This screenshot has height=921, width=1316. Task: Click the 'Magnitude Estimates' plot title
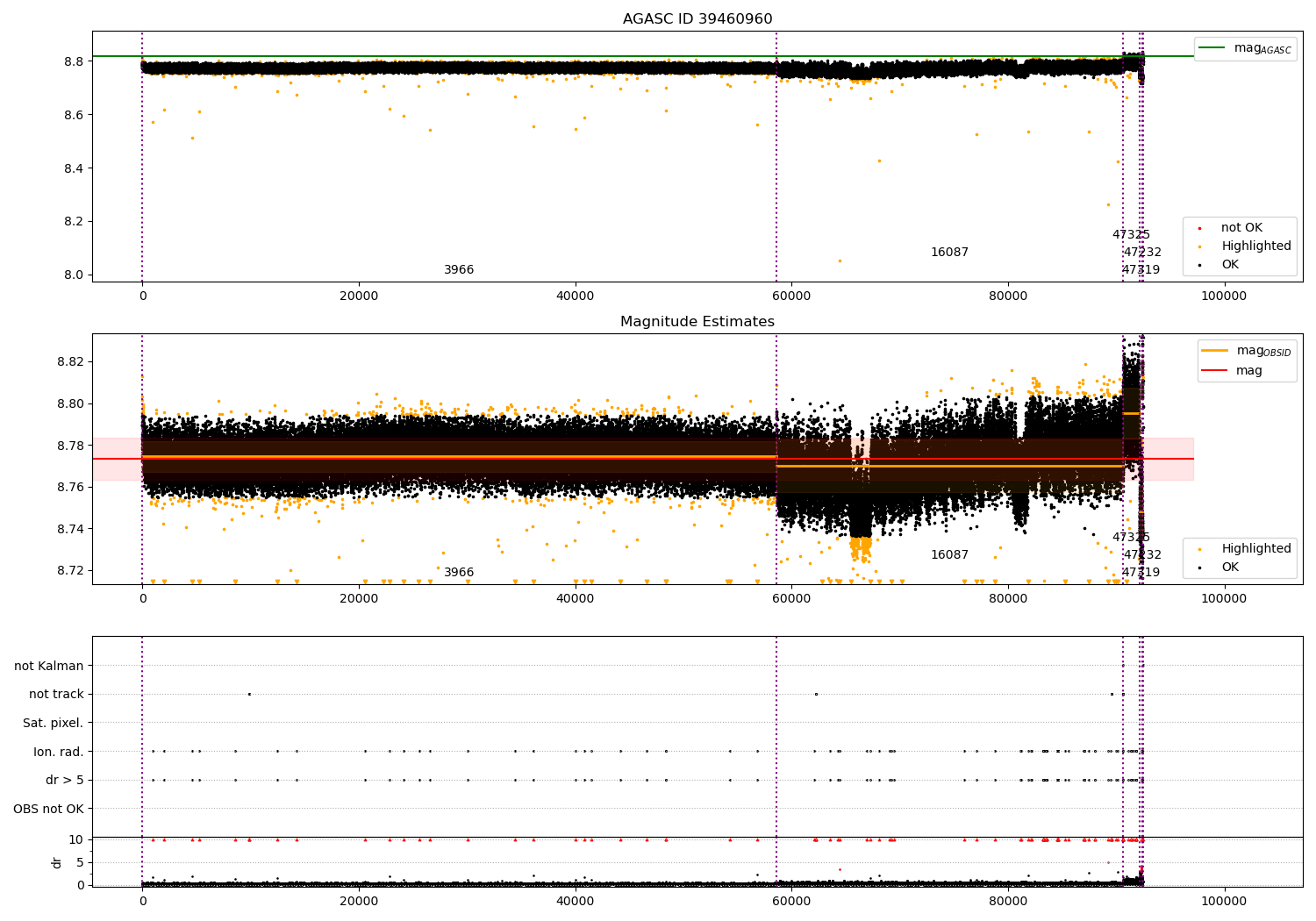(x=697, y=322)
